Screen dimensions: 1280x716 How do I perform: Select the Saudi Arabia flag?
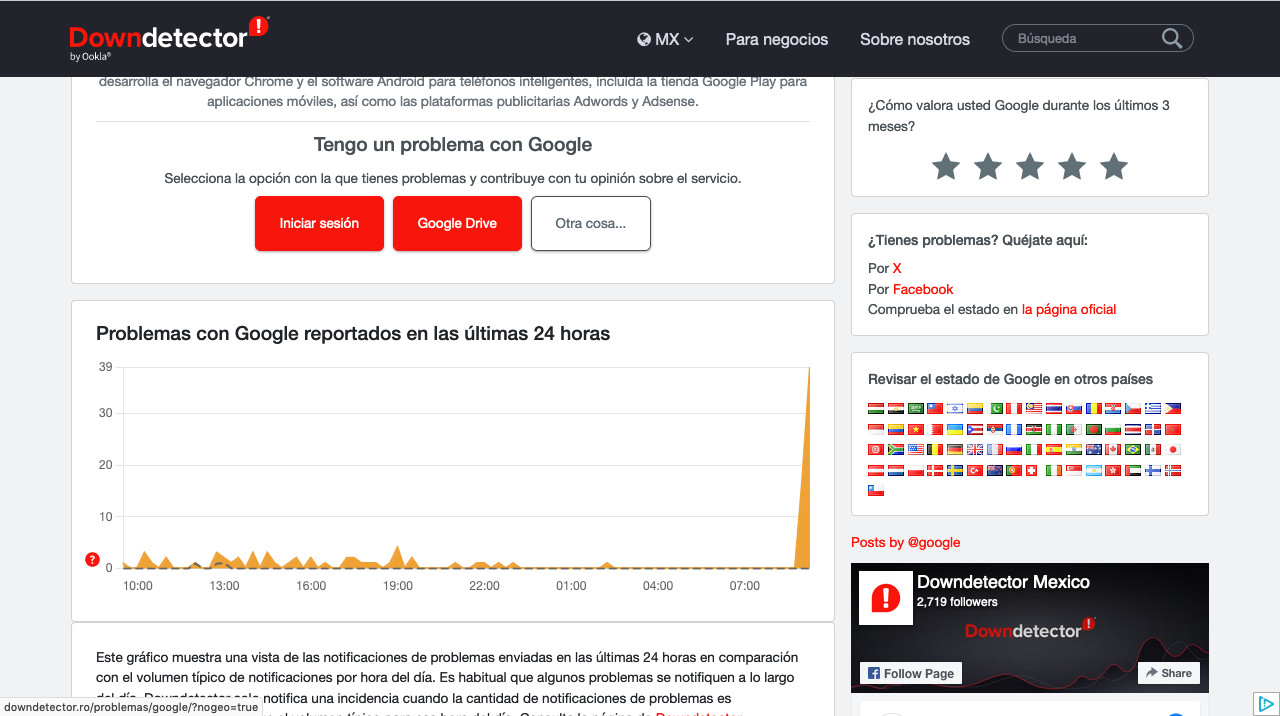click(916, 408)
